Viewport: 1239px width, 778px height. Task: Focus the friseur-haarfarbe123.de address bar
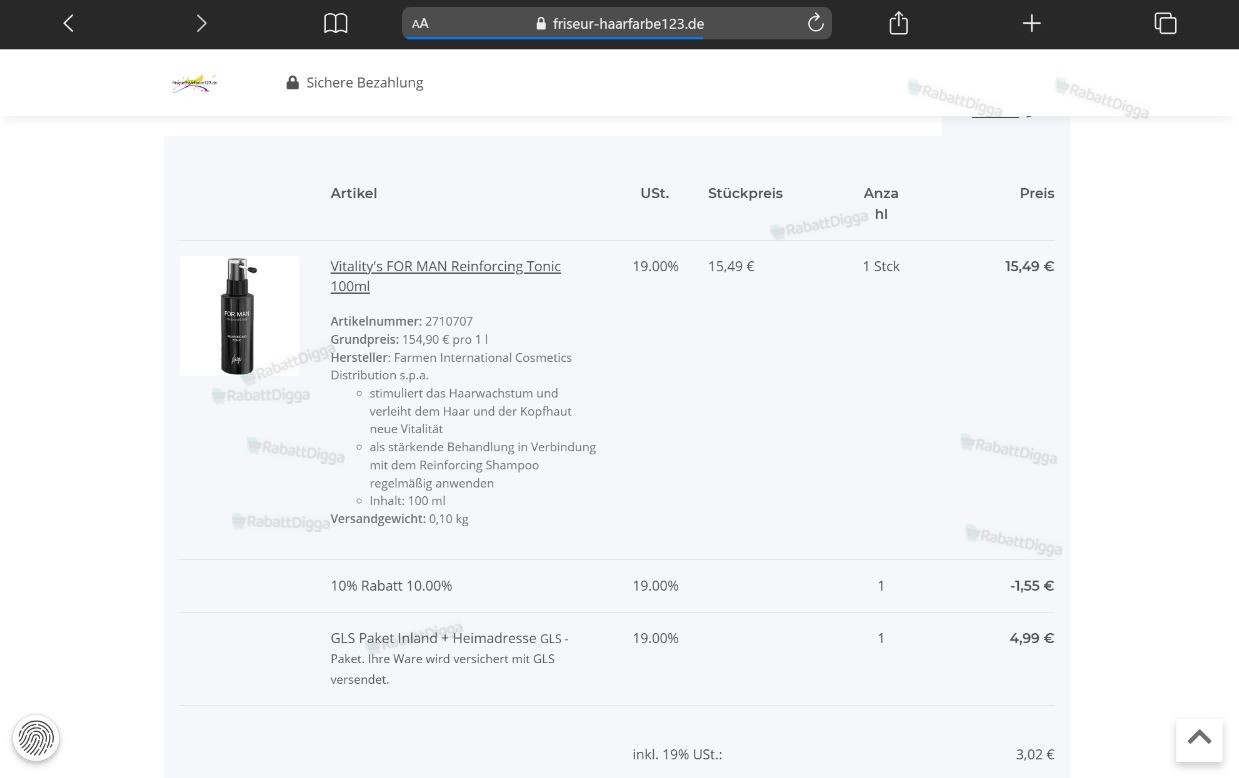click(617, 23)
